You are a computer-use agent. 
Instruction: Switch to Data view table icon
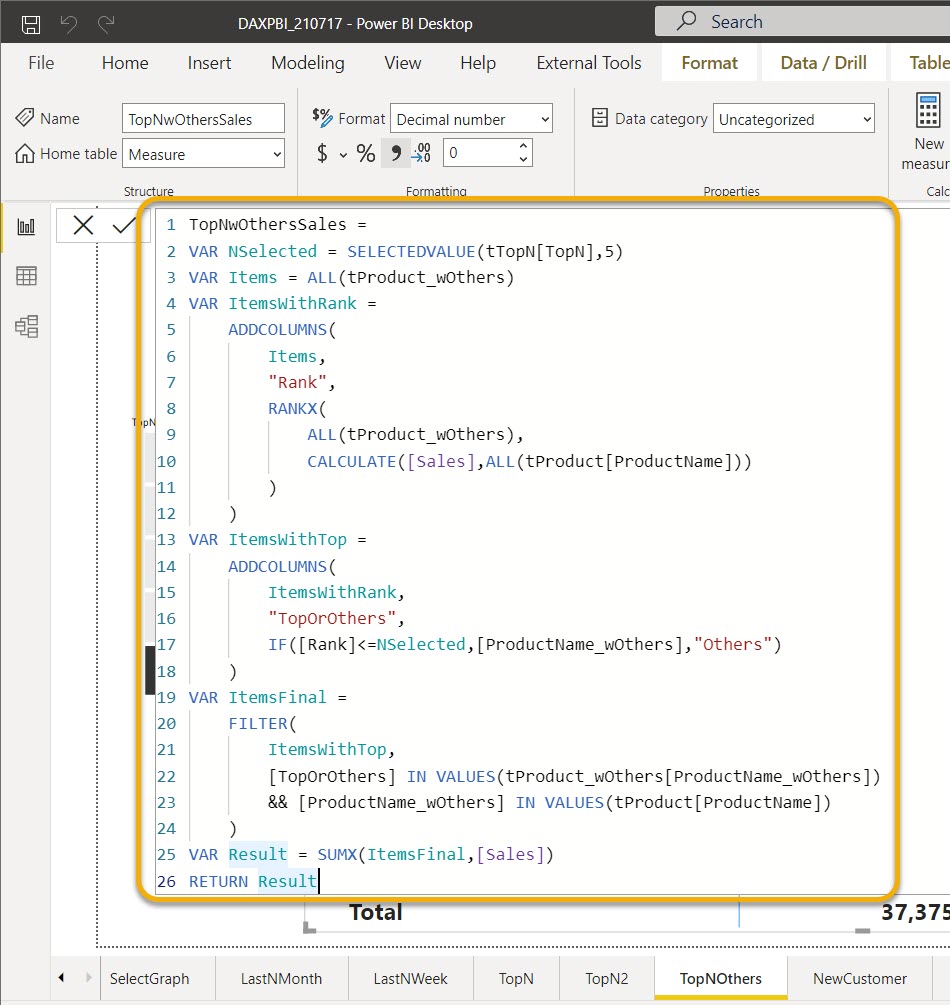tap(26, 276)
